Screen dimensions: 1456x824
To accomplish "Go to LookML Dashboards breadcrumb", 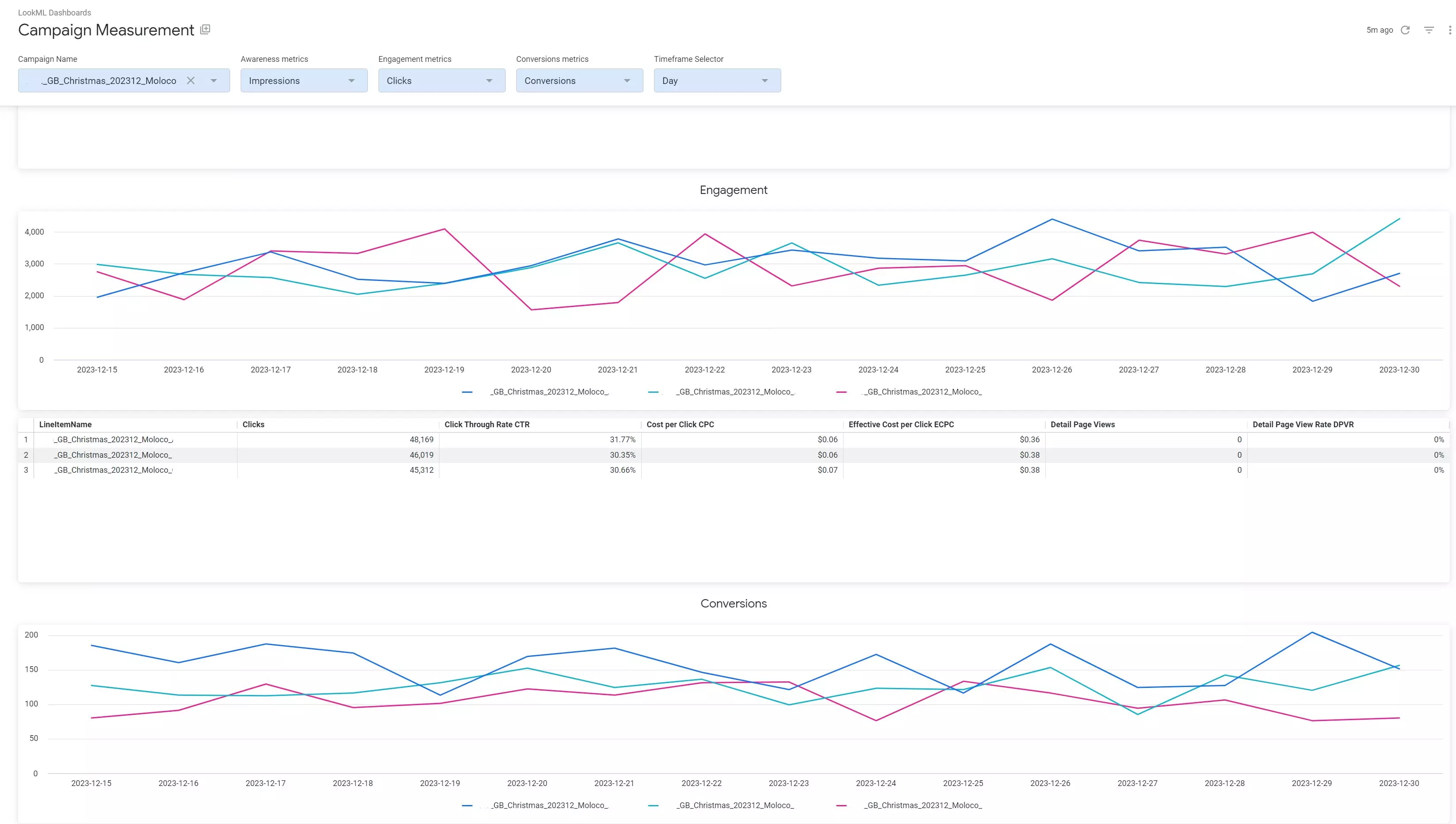I will tap(54, 12).
